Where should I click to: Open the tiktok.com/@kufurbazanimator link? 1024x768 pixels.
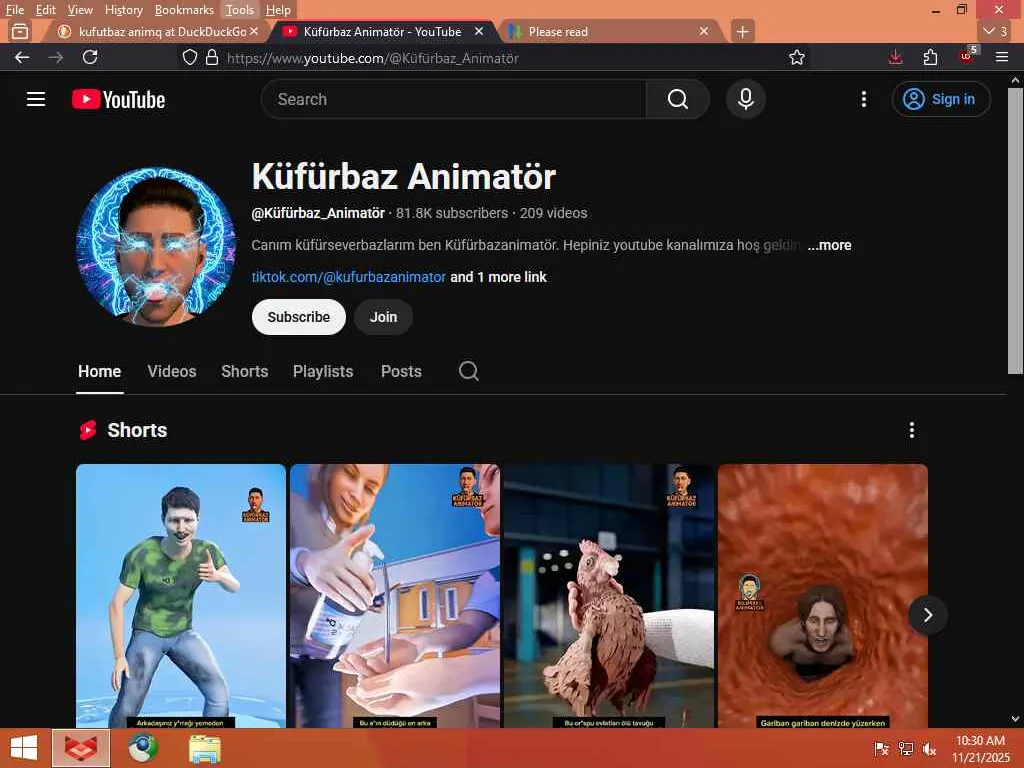coord(349,277)
